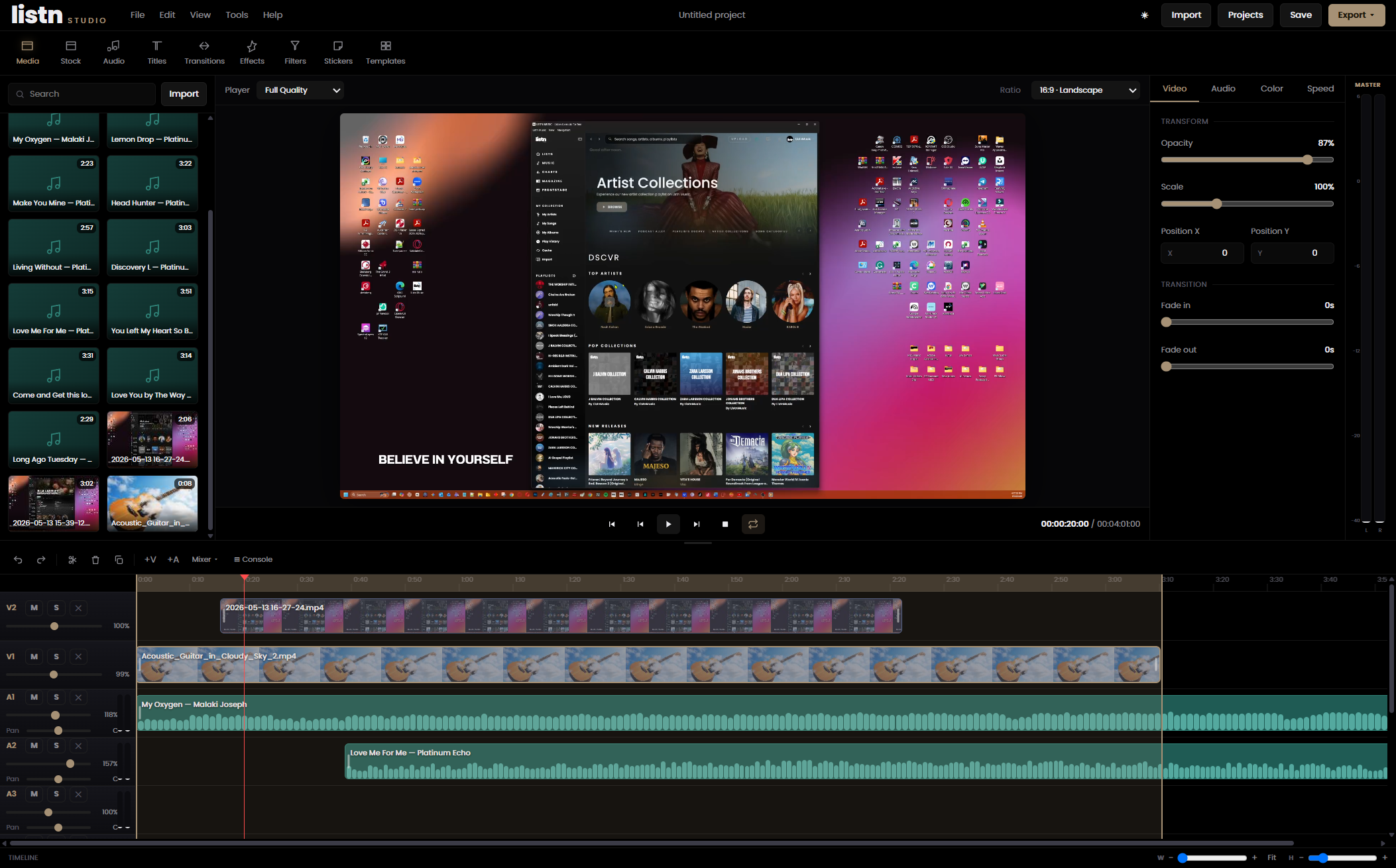Image resolution: width=1396 pixels, height=868 pixels.
Task: Click the media Search field
Action: [82, 94]
